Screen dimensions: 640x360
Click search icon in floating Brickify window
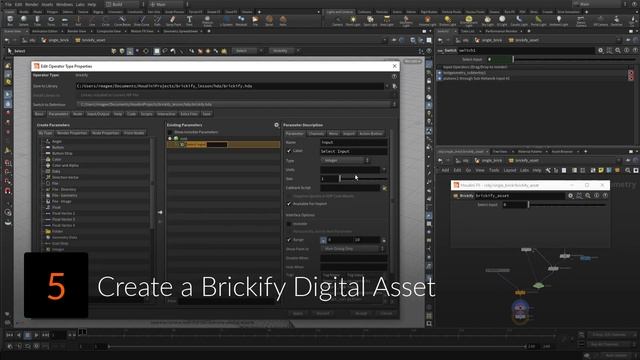click(588, 196)
